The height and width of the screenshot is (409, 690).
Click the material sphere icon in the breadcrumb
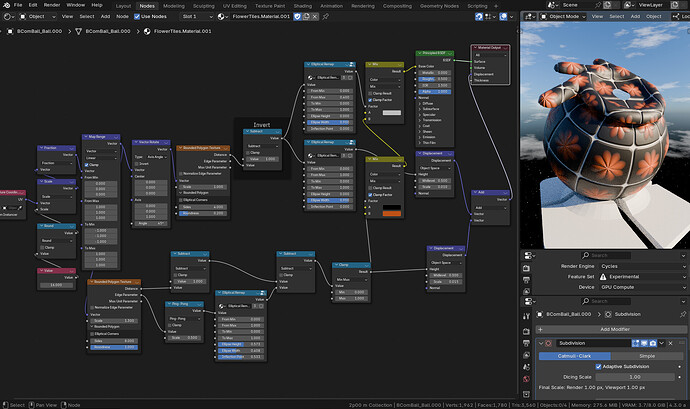(x=147, y=31)
